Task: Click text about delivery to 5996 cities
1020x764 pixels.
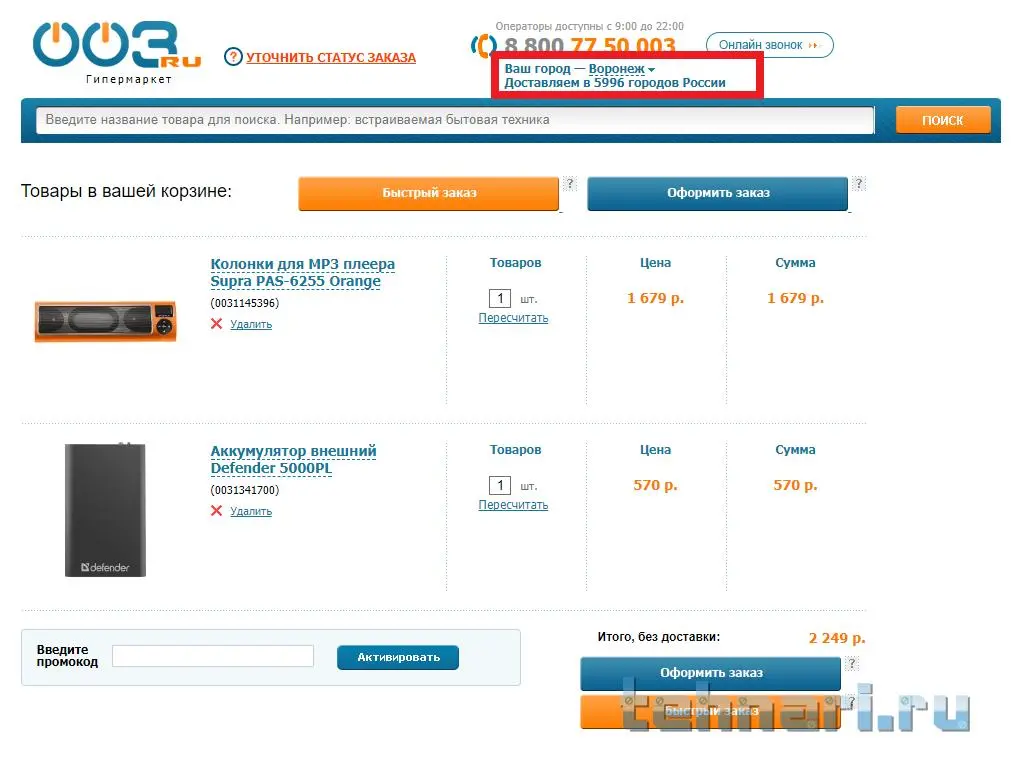Action: [x=615, y=83]
